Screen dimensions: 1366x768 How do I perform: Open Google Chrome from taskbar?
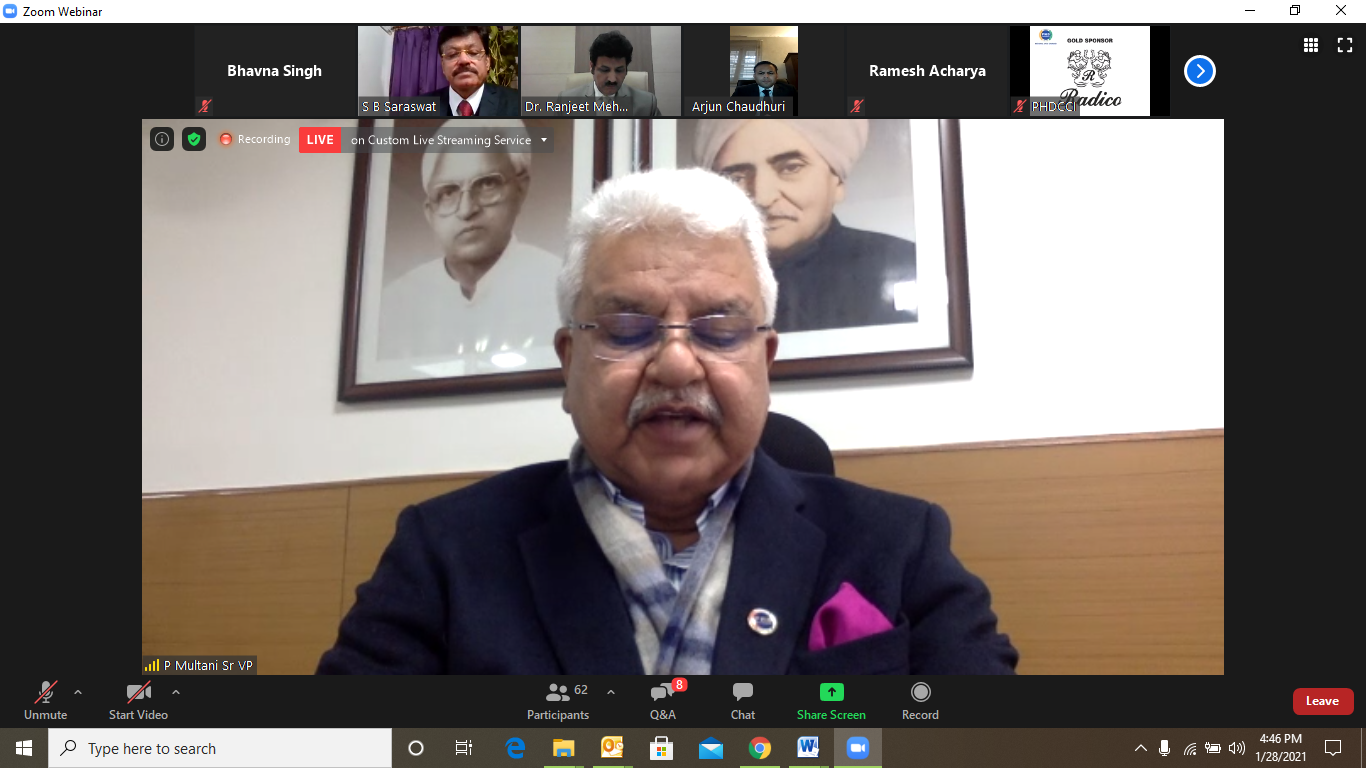760,748
